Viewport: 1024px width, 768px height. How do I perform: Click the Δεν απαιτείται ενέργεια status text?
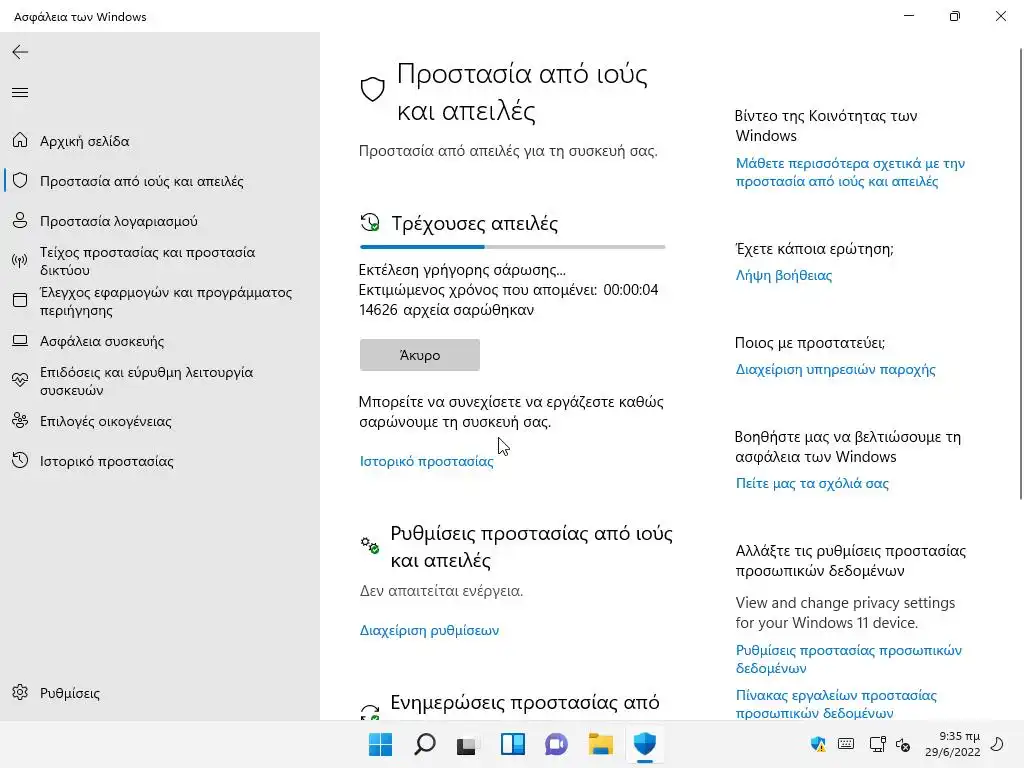pos(441,591)
